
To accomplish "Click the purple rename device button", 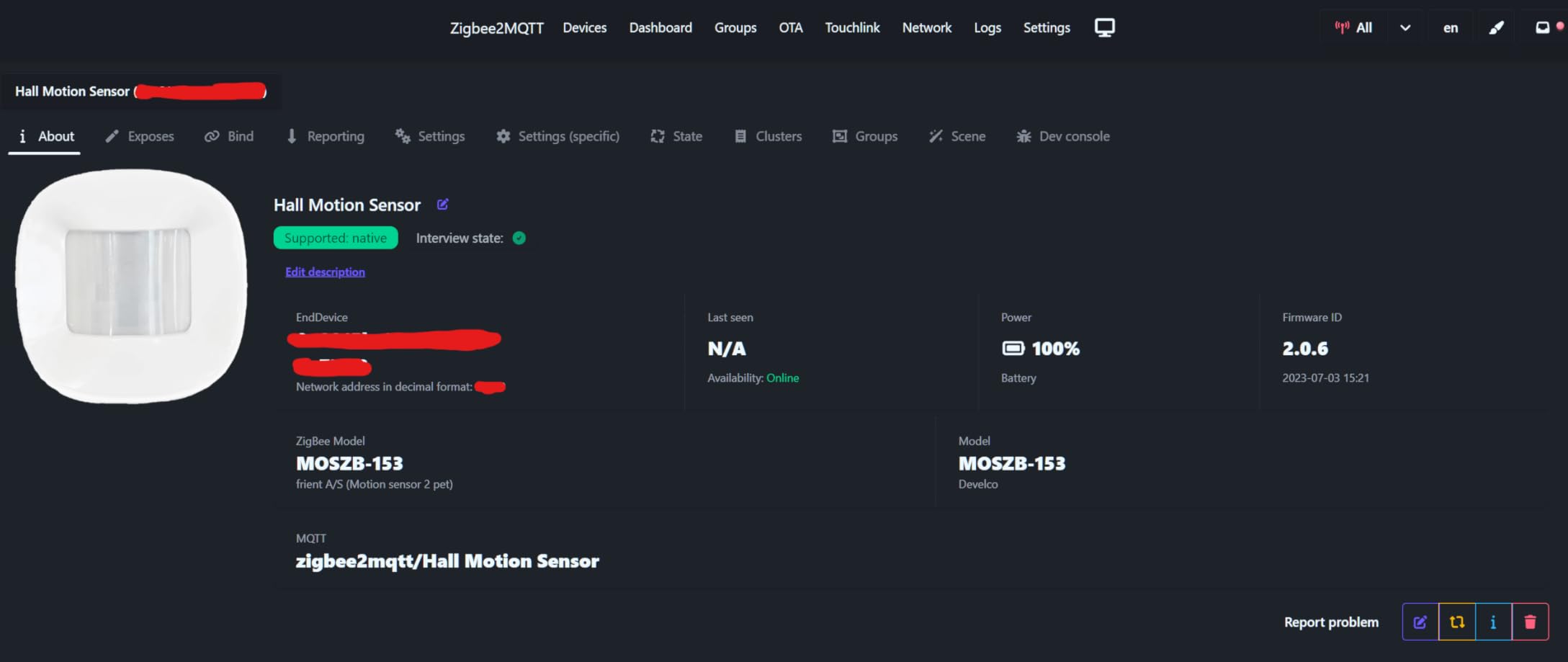I will (1420, 622).
